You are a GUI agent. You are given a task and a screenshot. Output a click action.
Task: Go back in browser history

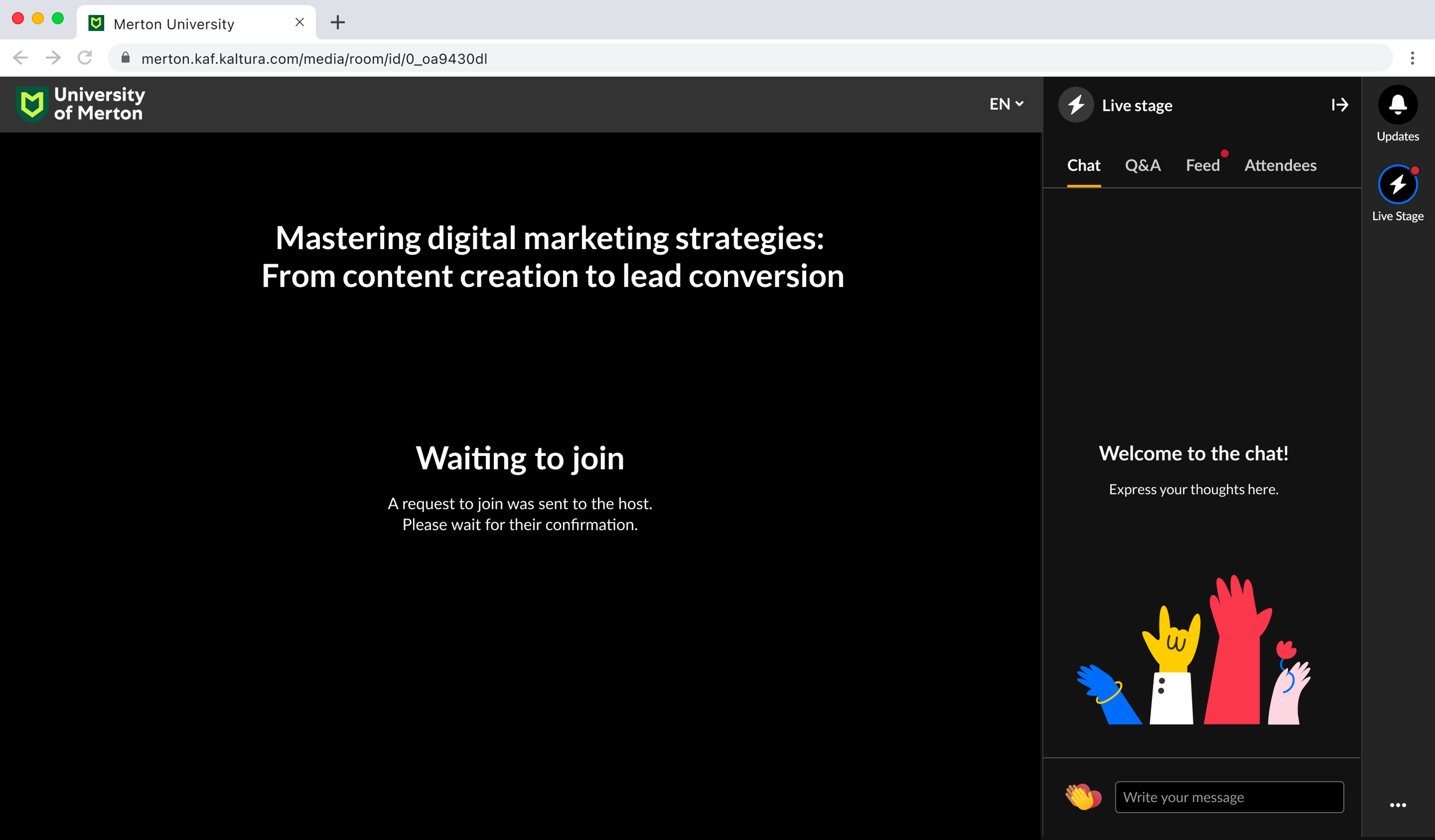pos(20,57)
